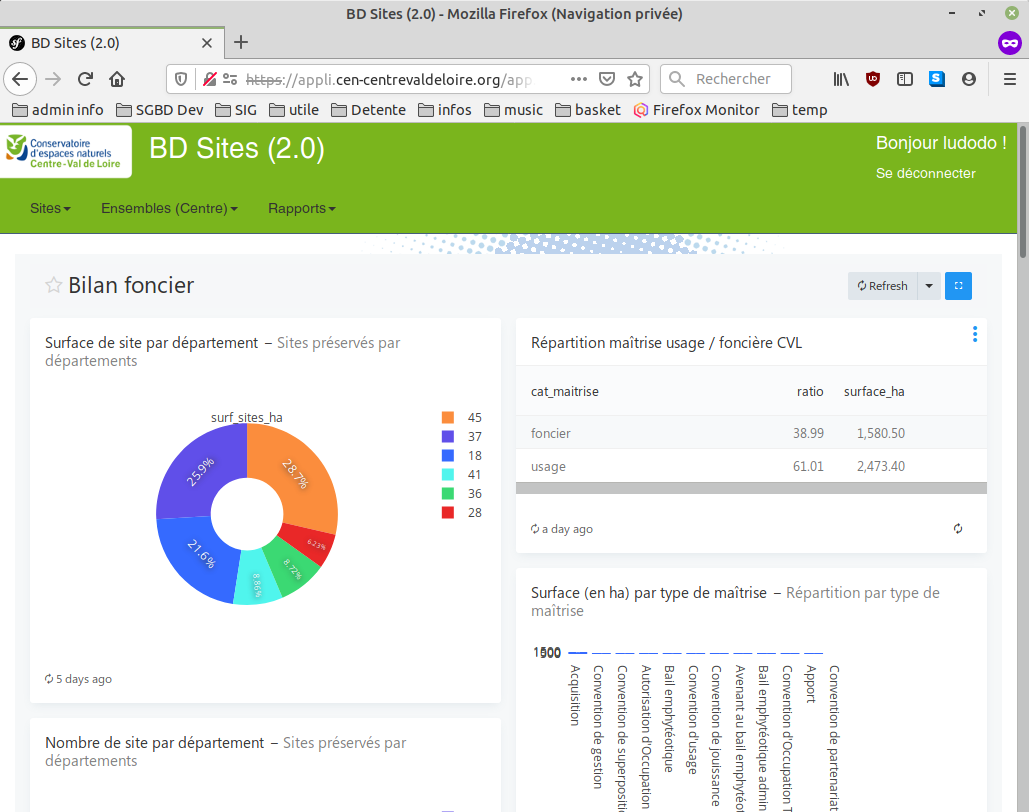The width and height of the screenshot is (1029, 812).
Task: Star the Bilan foncier dashboard as favorite
Action: click(x=54, y=286)
